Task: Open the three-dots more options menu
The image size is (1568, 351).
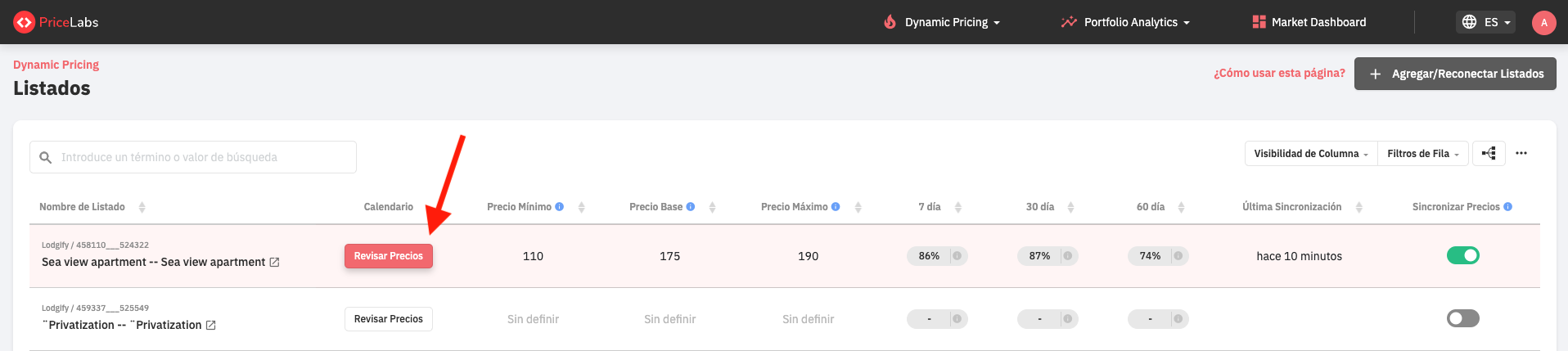Action: pyautogui.click(x=1521, y=153)
